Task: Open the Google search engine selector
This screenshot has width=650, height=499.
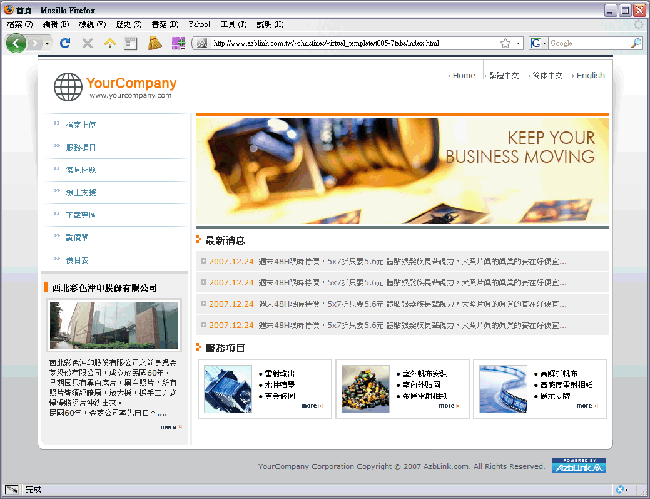Action: point(539,43)
